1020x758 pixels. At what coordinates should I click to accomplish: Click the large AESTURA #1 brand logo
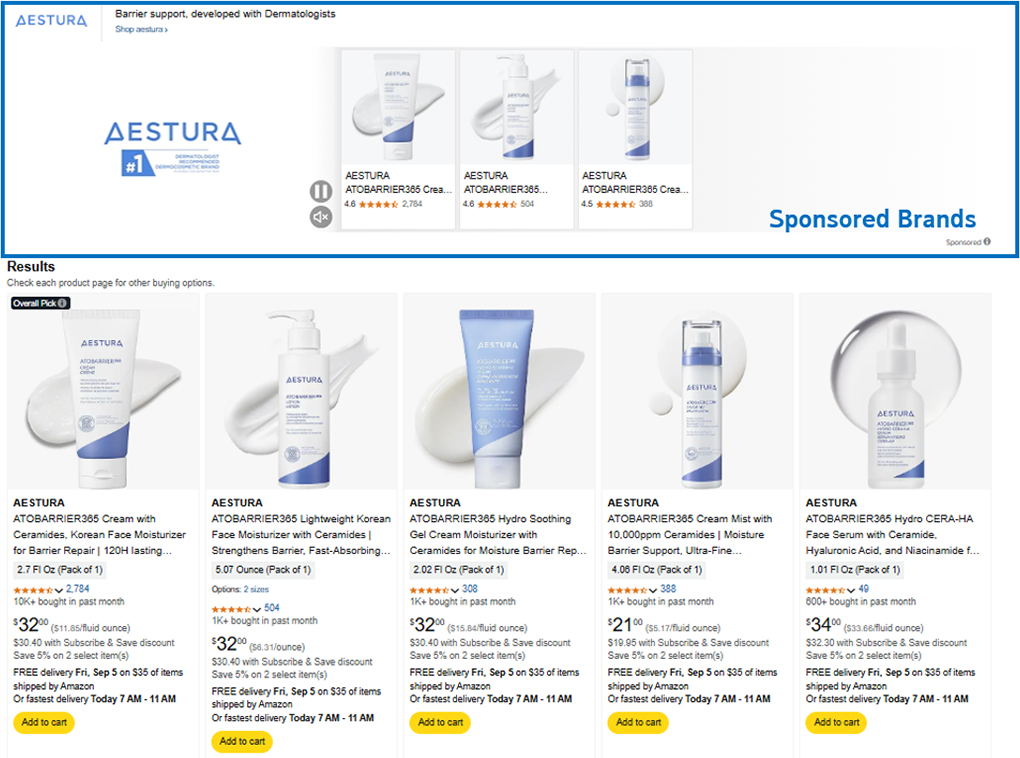[x=172, y=148]
